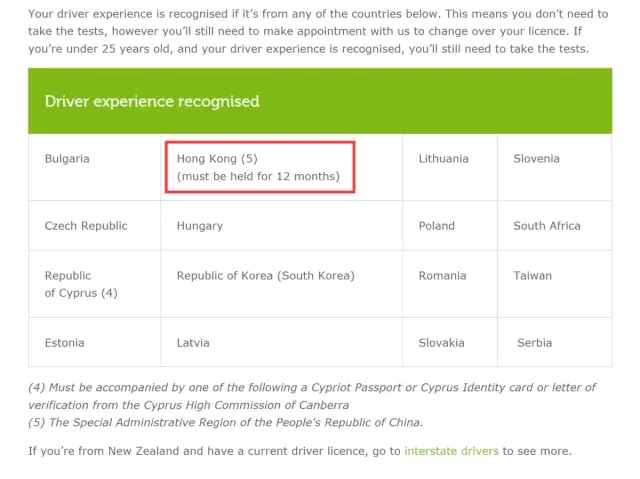Click footnote (5) about Special Administrative Region
Viewport: 640px width, 479px height.
pyautogui.click(x=225, y=422)
